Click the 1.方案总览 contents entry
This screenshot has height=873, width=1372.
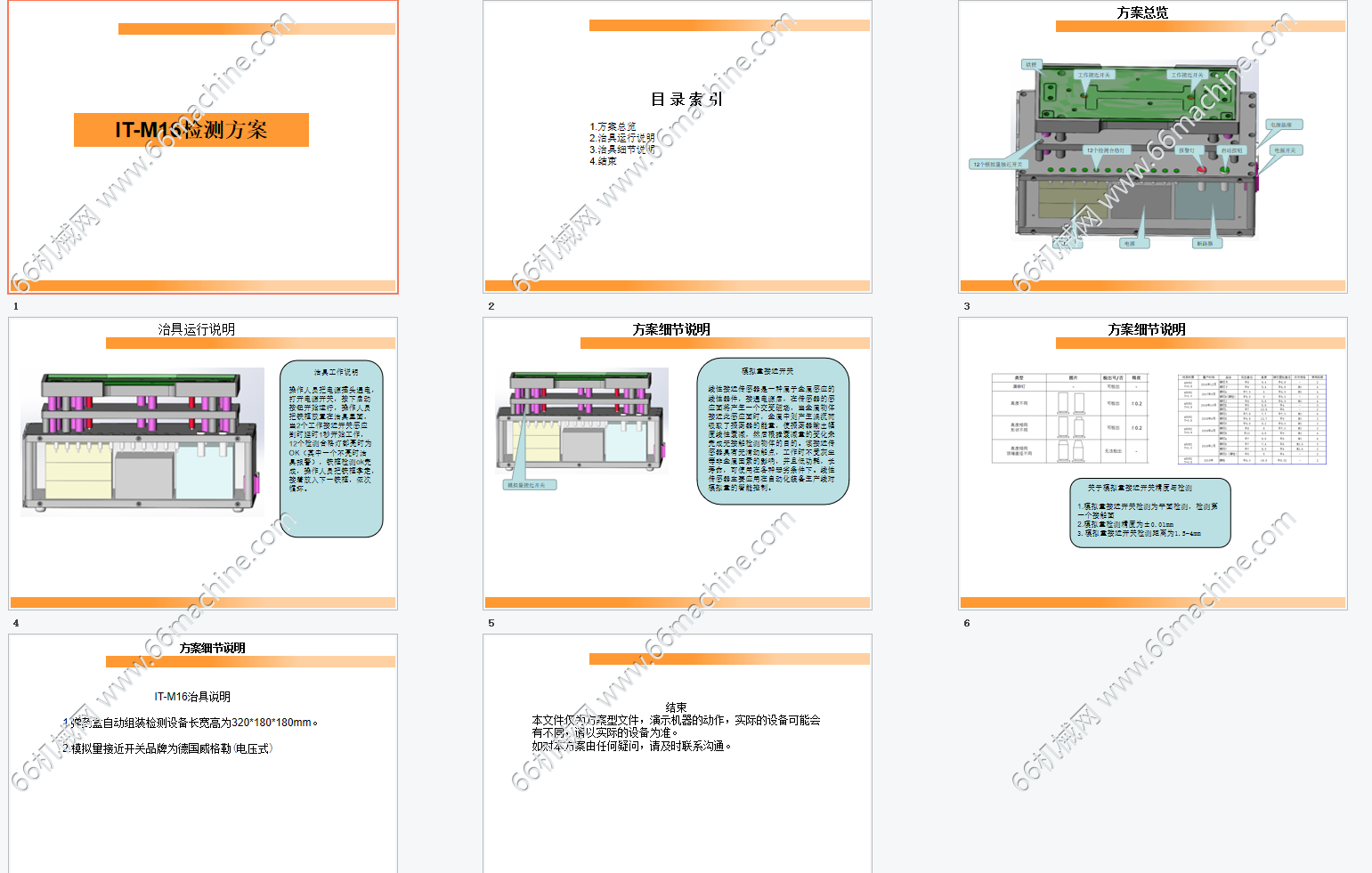[x=613, y=125]
